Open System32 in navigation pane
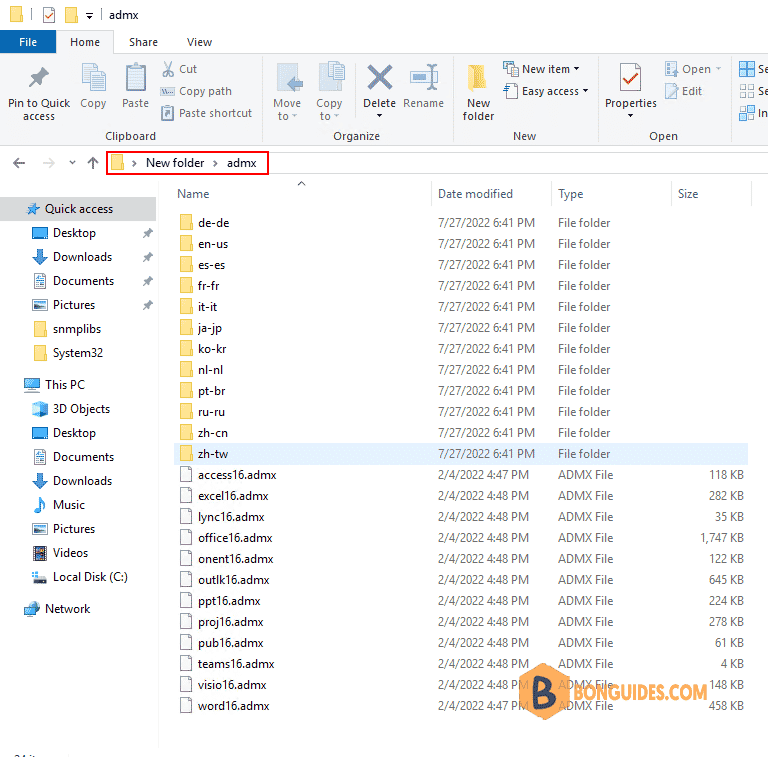 [x=78, y=353]
